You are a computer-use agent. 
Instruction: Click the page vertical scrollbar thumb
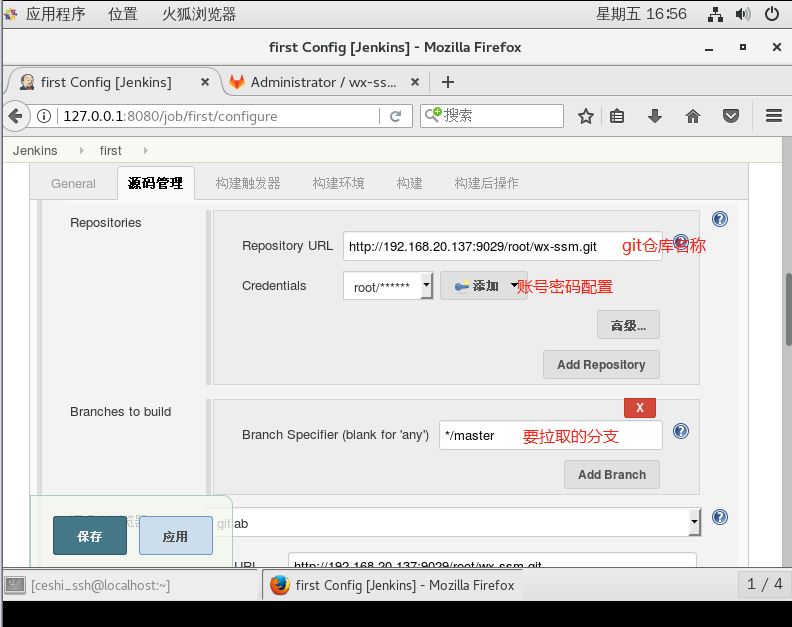pos(788,309)
